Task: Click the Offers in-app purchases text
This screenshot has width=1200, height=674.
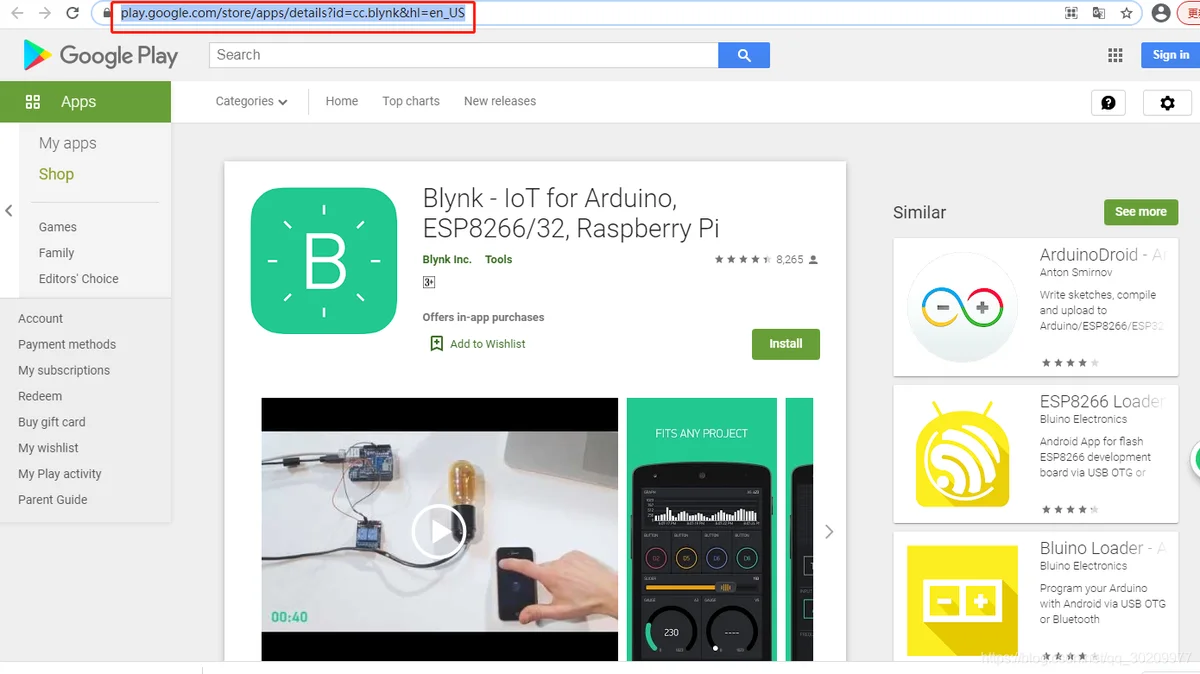Action: point(484,317)
